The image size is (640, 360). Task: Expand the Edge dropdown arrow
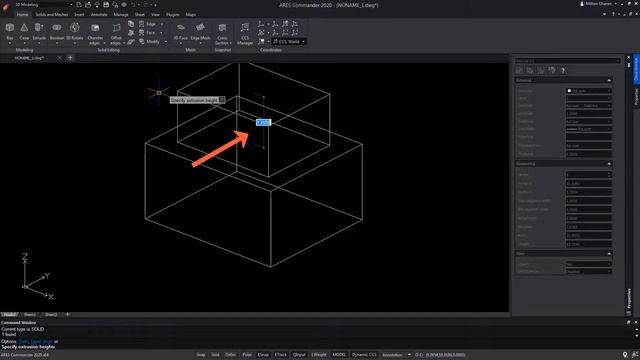coord(162,24)
